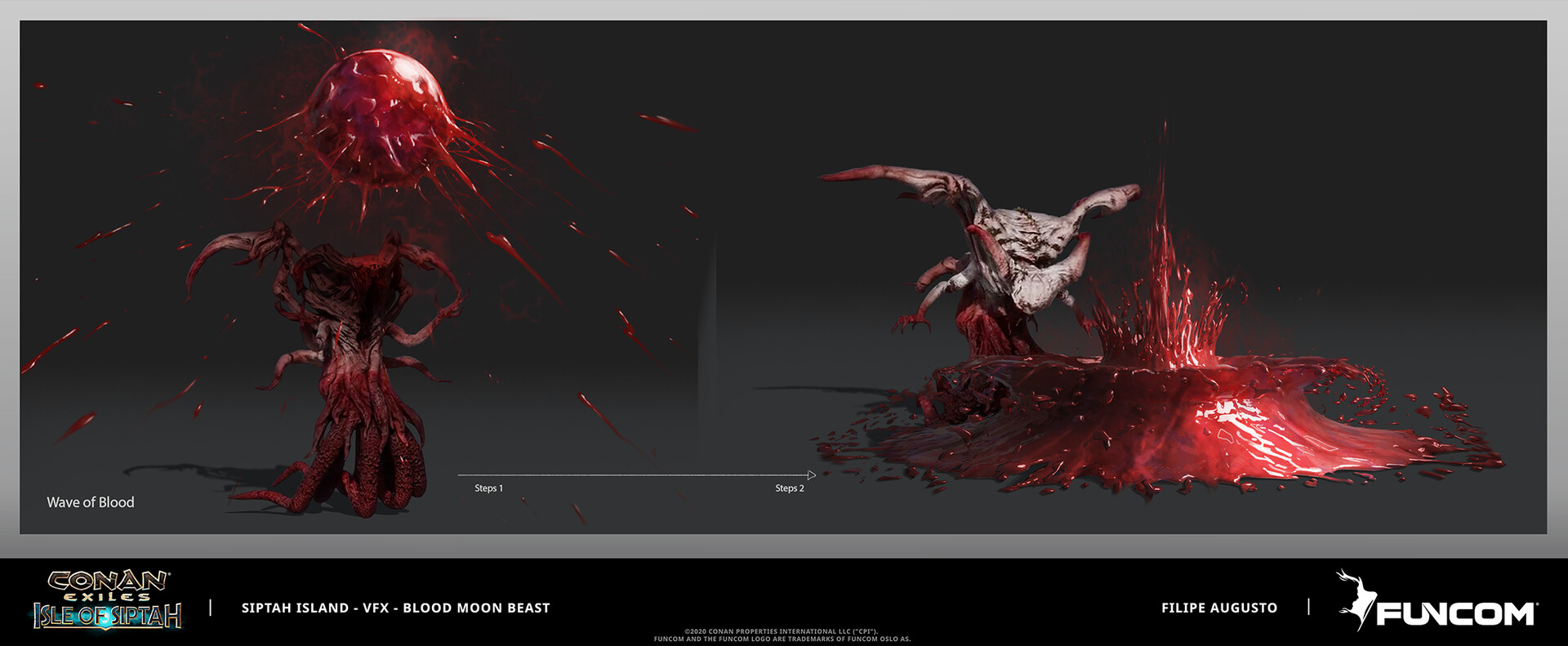Click the Funcom logo
Viewport: 1568px width, 646px height.
(1437, 601)
